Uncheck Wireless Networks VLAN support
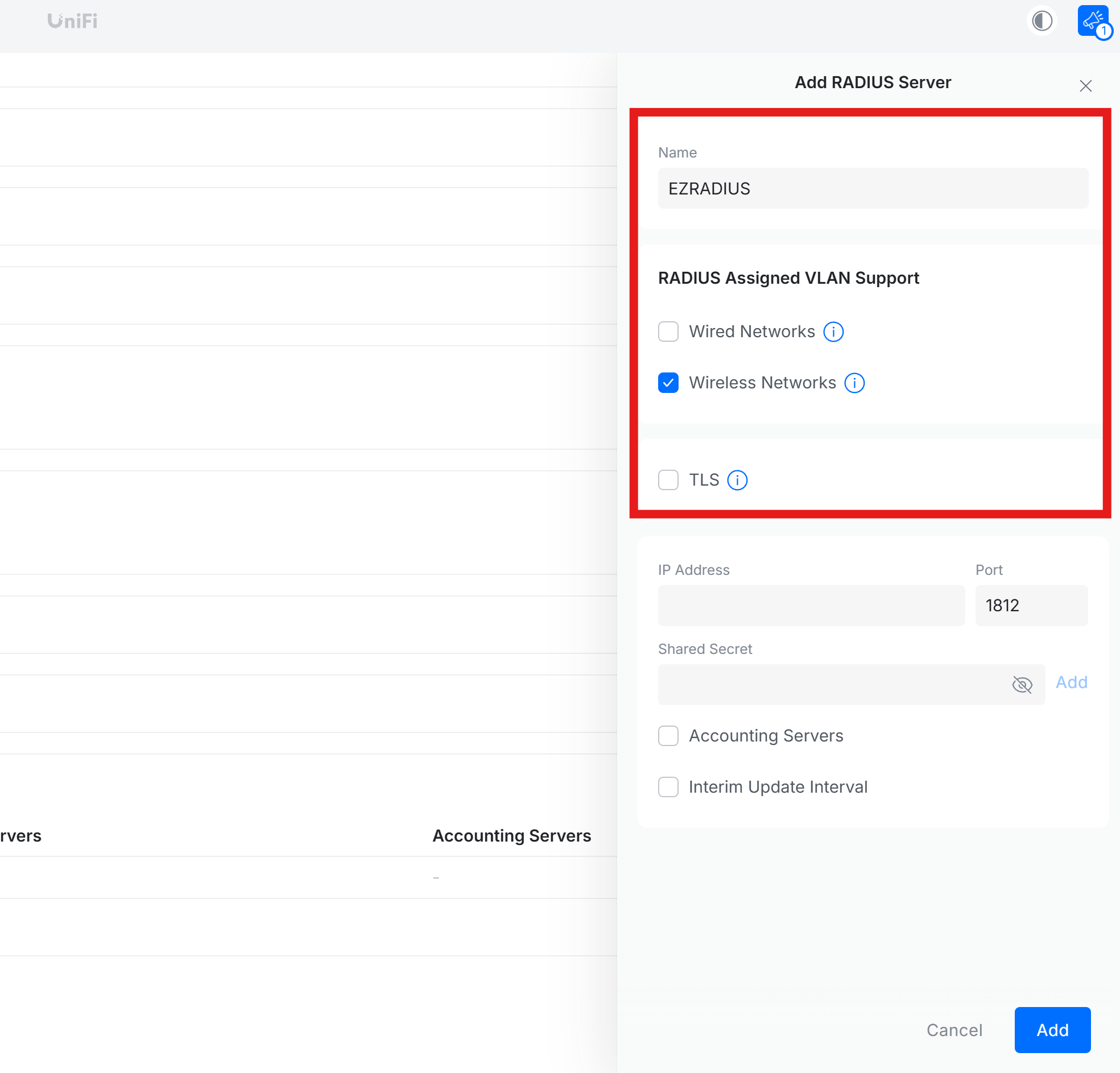The width and height of the screenshot is (1120, 1073). [x=668, y=383]
